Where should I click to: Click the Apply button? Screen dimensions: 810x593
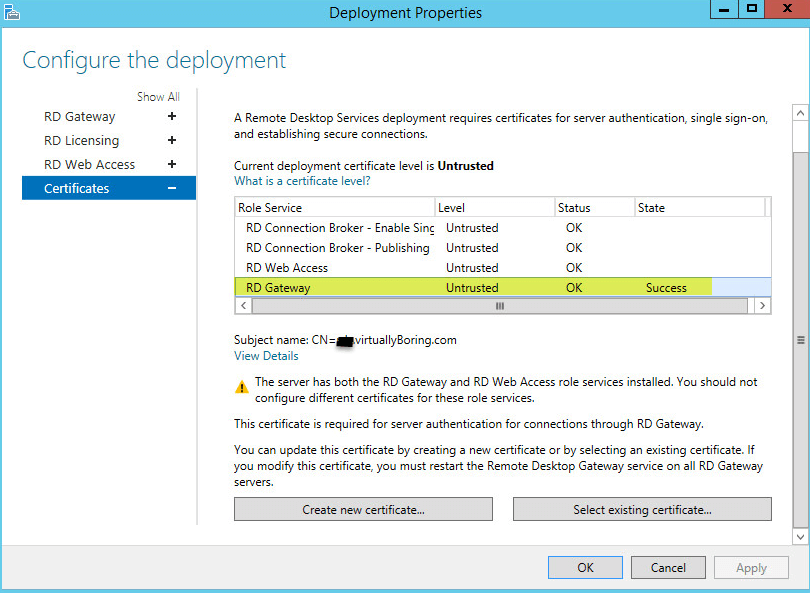coord(751,568)
